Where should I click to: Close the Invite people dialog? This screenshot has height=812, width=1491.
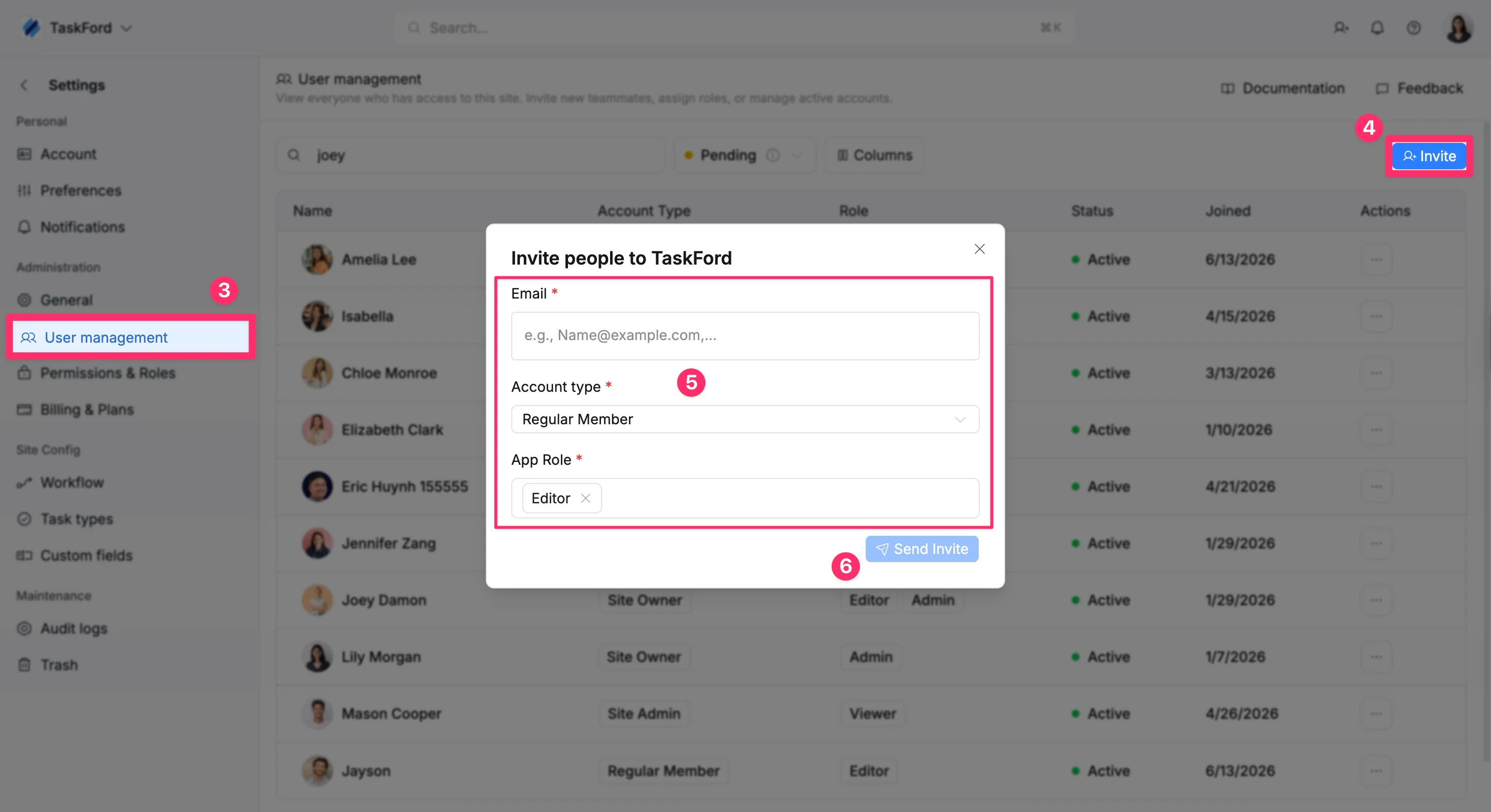coord(979,249)
